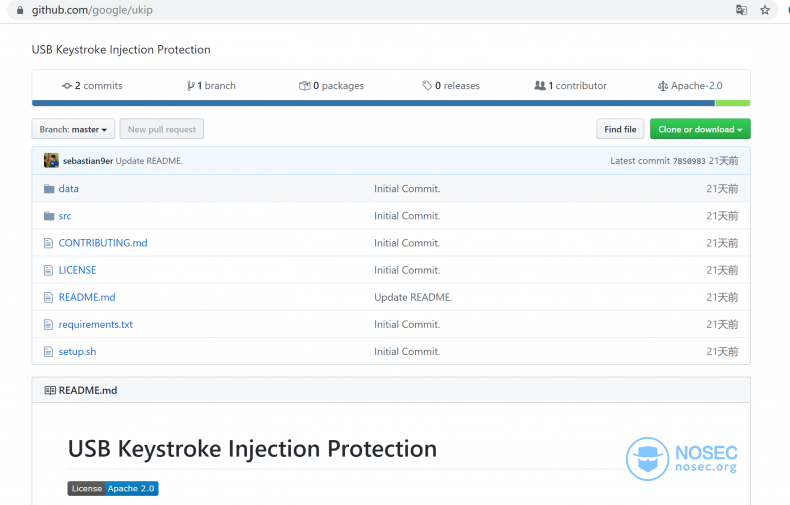This screenshot has height=505, width=790.
Task: Open the CONTRIBUTING.md file
Action: (x=103, y=243)
